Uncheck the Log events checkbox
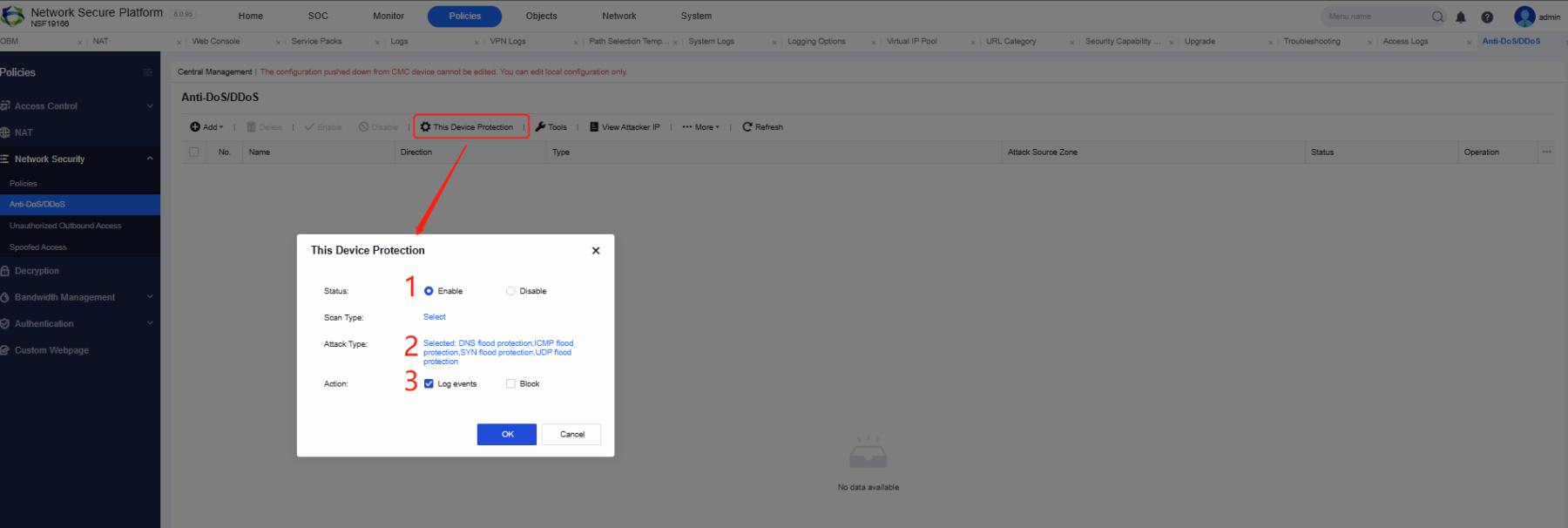 (x=429, y=383)
